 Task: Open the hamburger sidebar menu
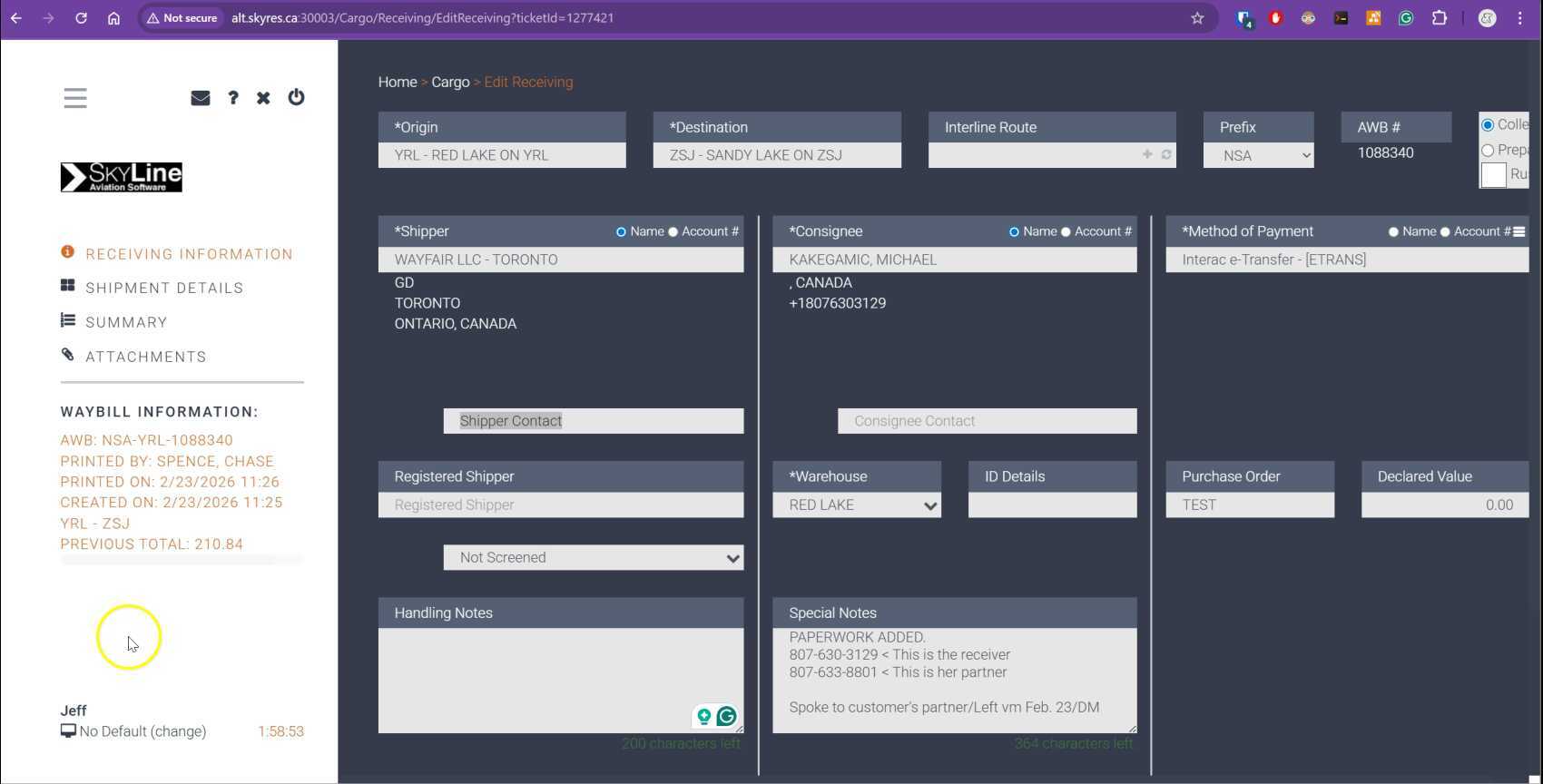pos(75,98)
